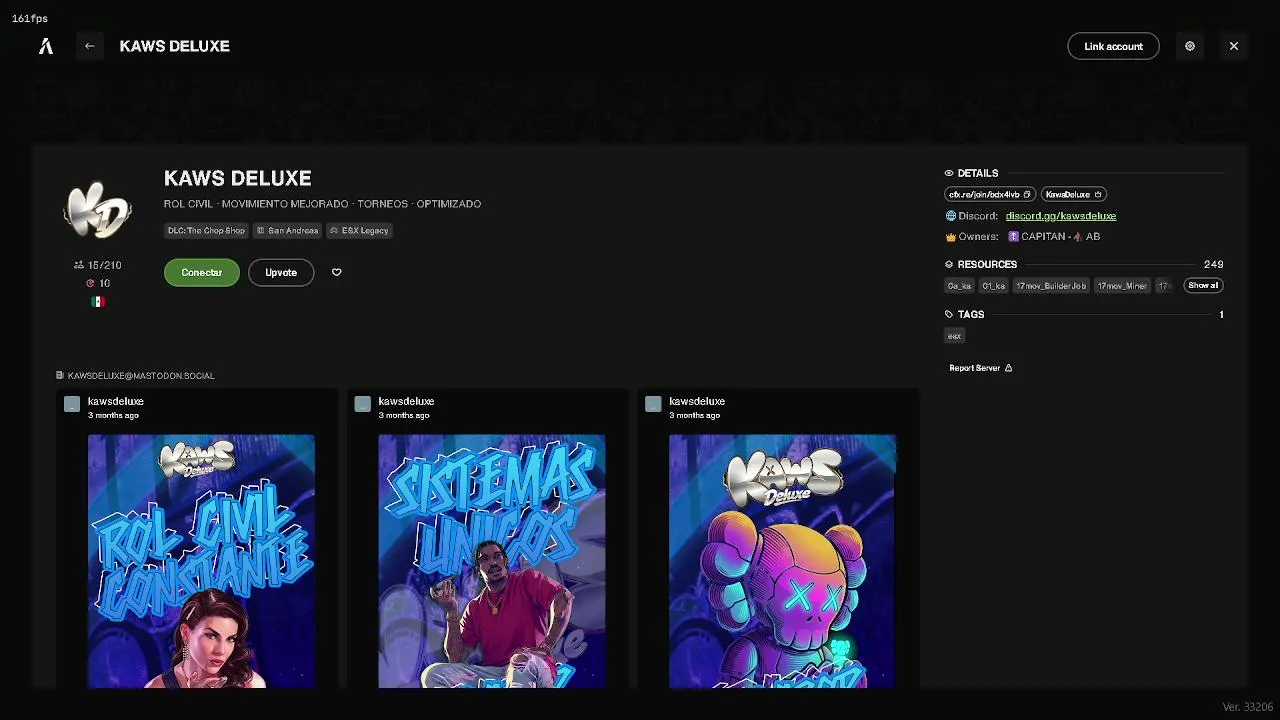This screenshot has height=720, width=1280.
Task: Open settings via the gear icon
Action: (x=1190, y=46)
